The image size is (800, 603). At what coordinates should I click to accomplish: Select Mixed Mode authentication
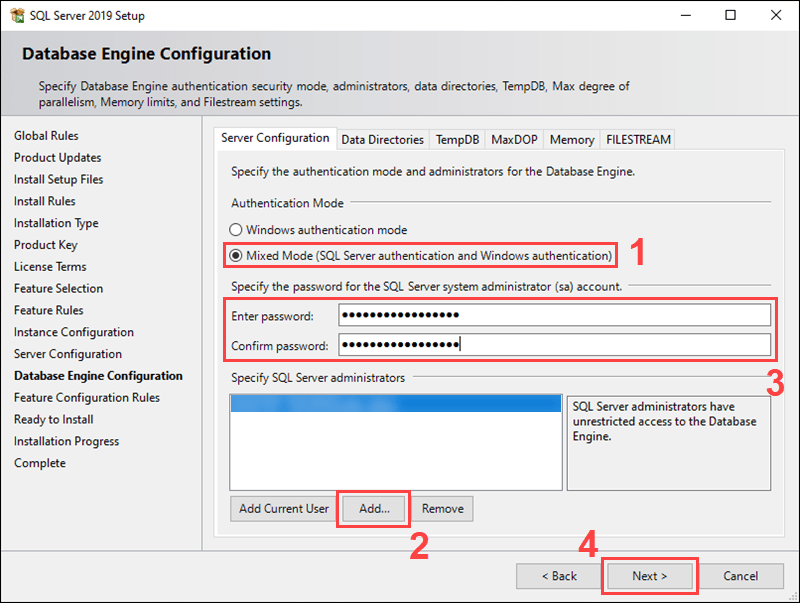236,255
